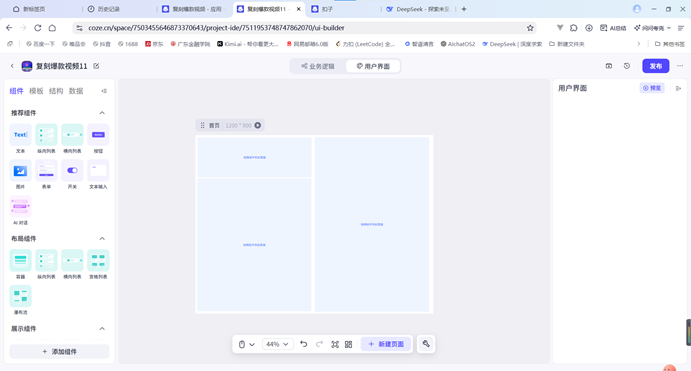Pick the 横向列表 component under 布局组件
This screenshot has width=691, height=371.
[x=72, y=260]
